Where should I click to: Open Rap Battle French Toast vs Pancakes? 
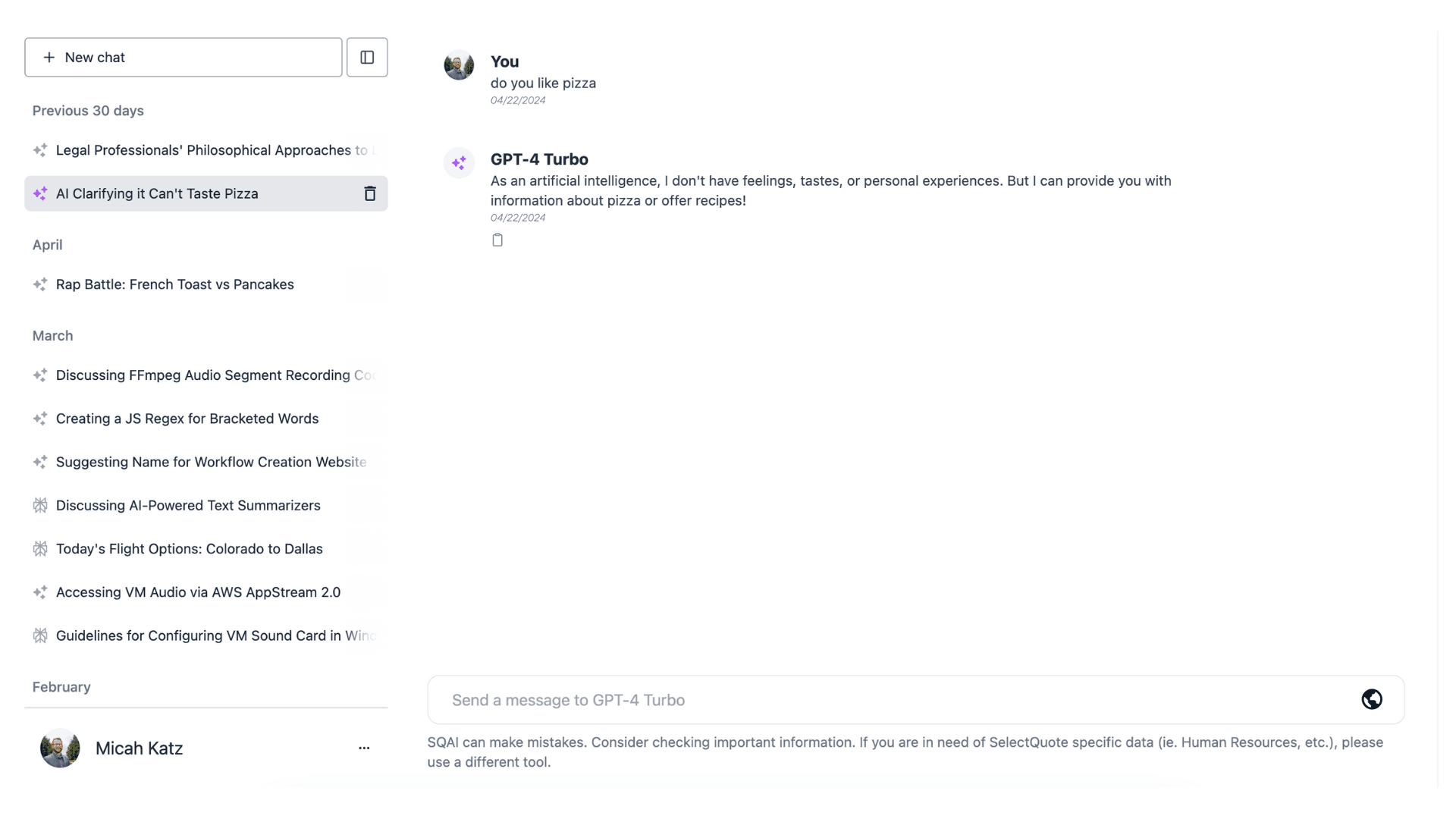(x=206, y=284)
